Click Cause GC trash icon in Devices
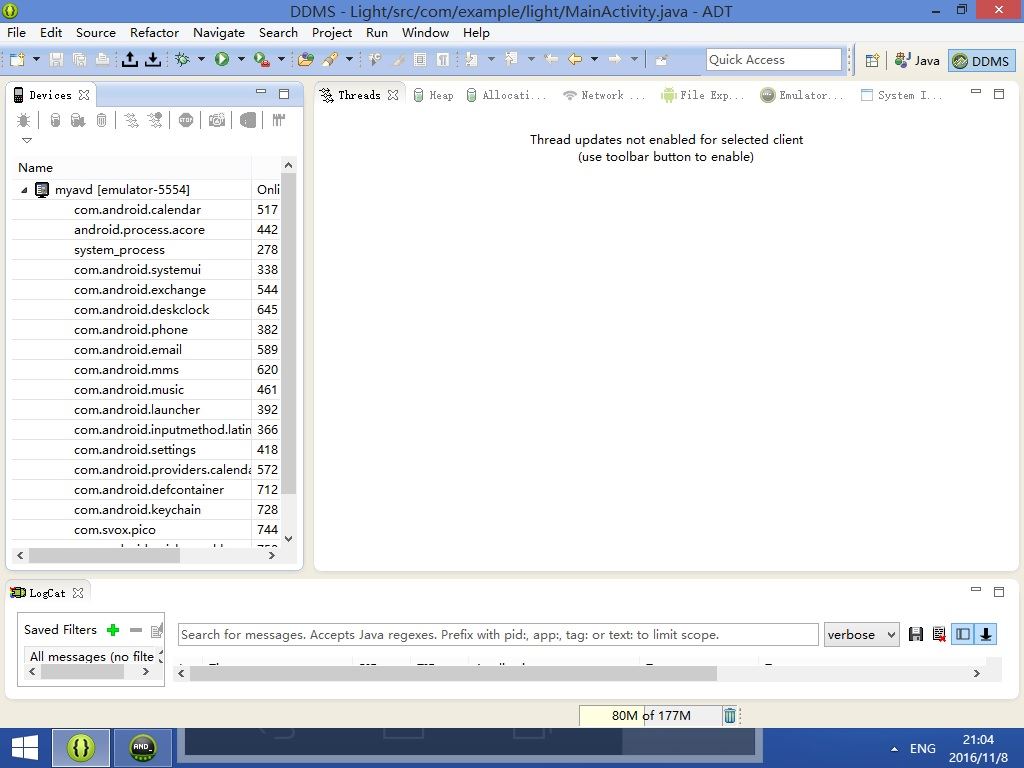1024x768 pixels. 101,120
